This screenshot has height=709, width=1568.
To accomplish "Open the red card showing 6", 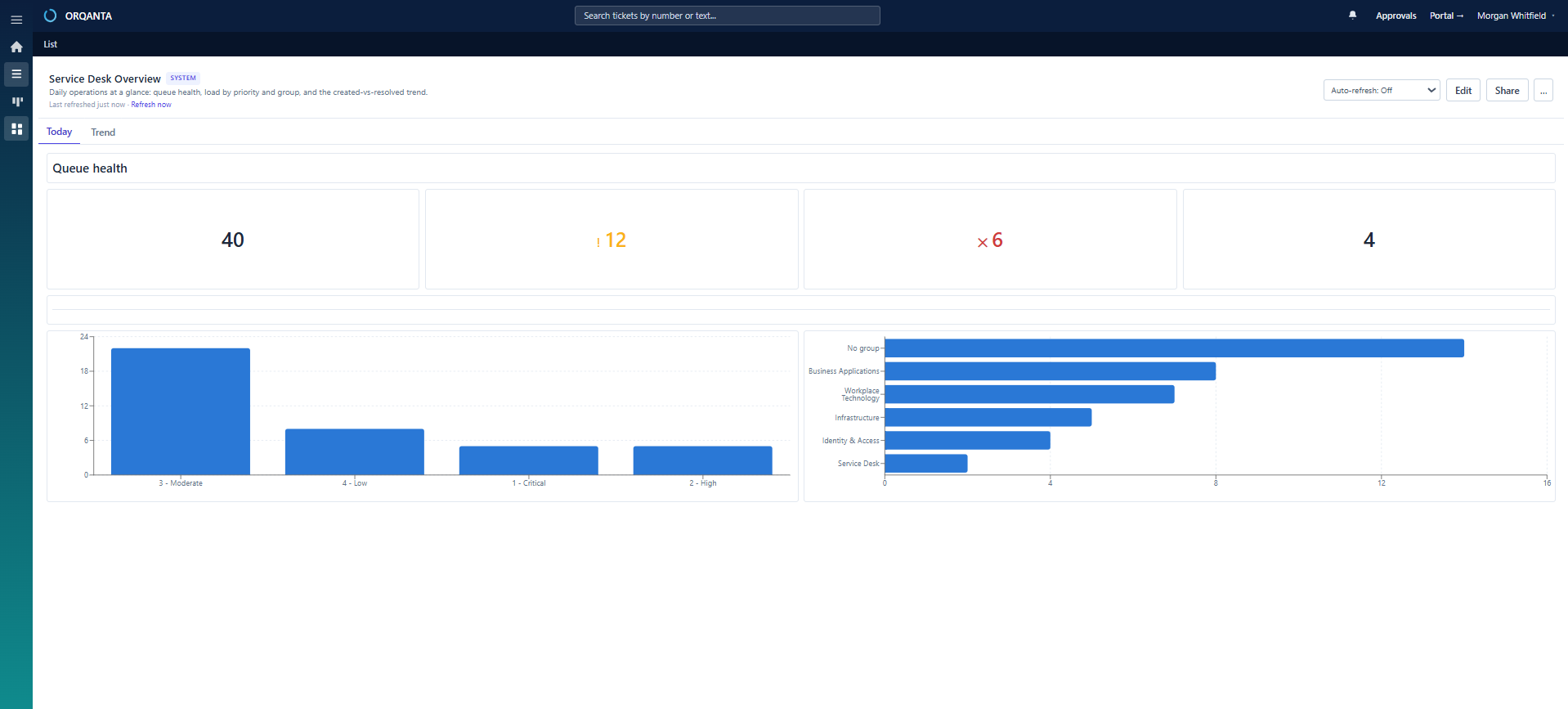I will pyautogui.click(x=990, y=240).
